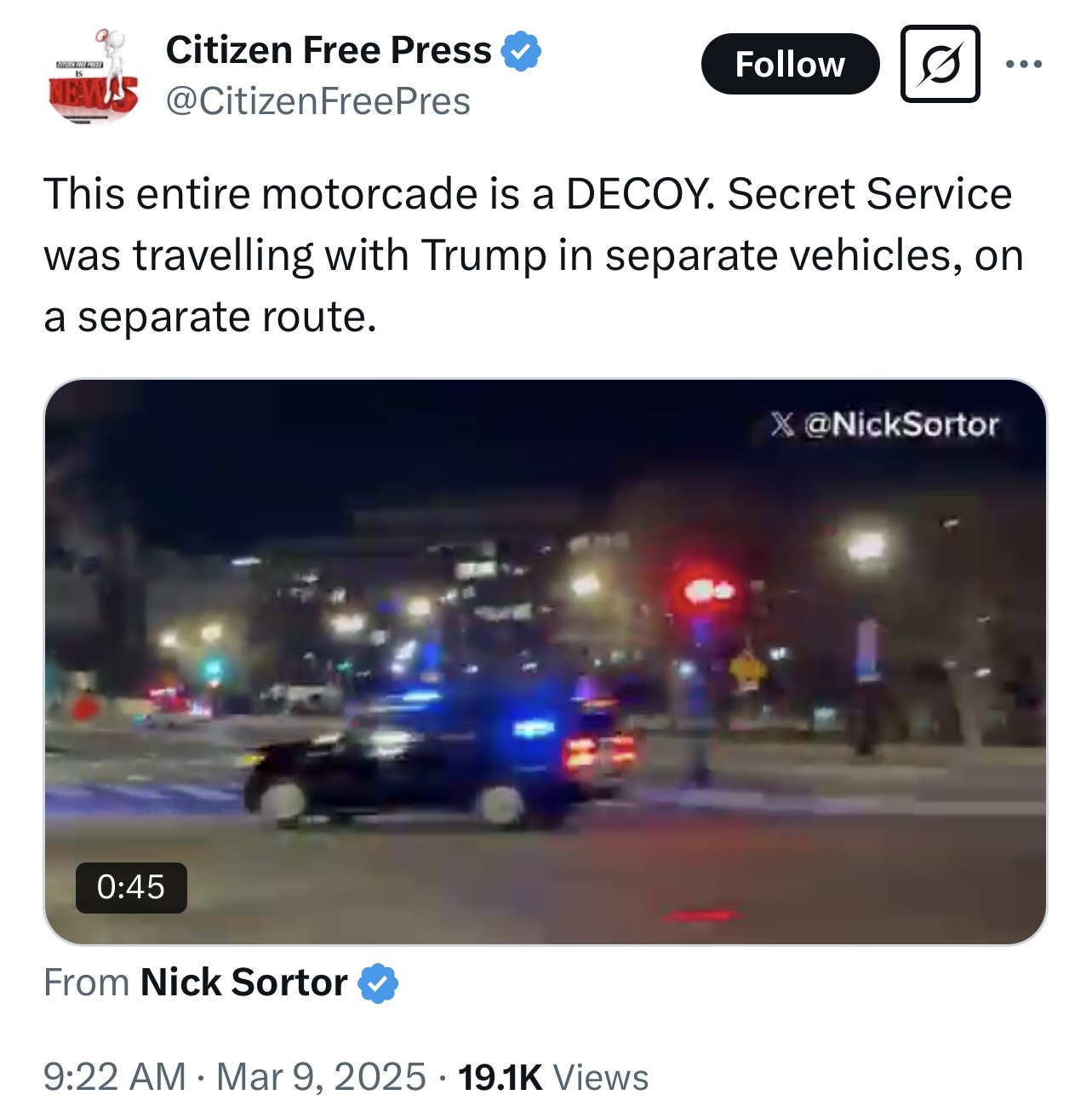
Task: Open the @CitizenFreePres handle link
Action: pos(317,101)
